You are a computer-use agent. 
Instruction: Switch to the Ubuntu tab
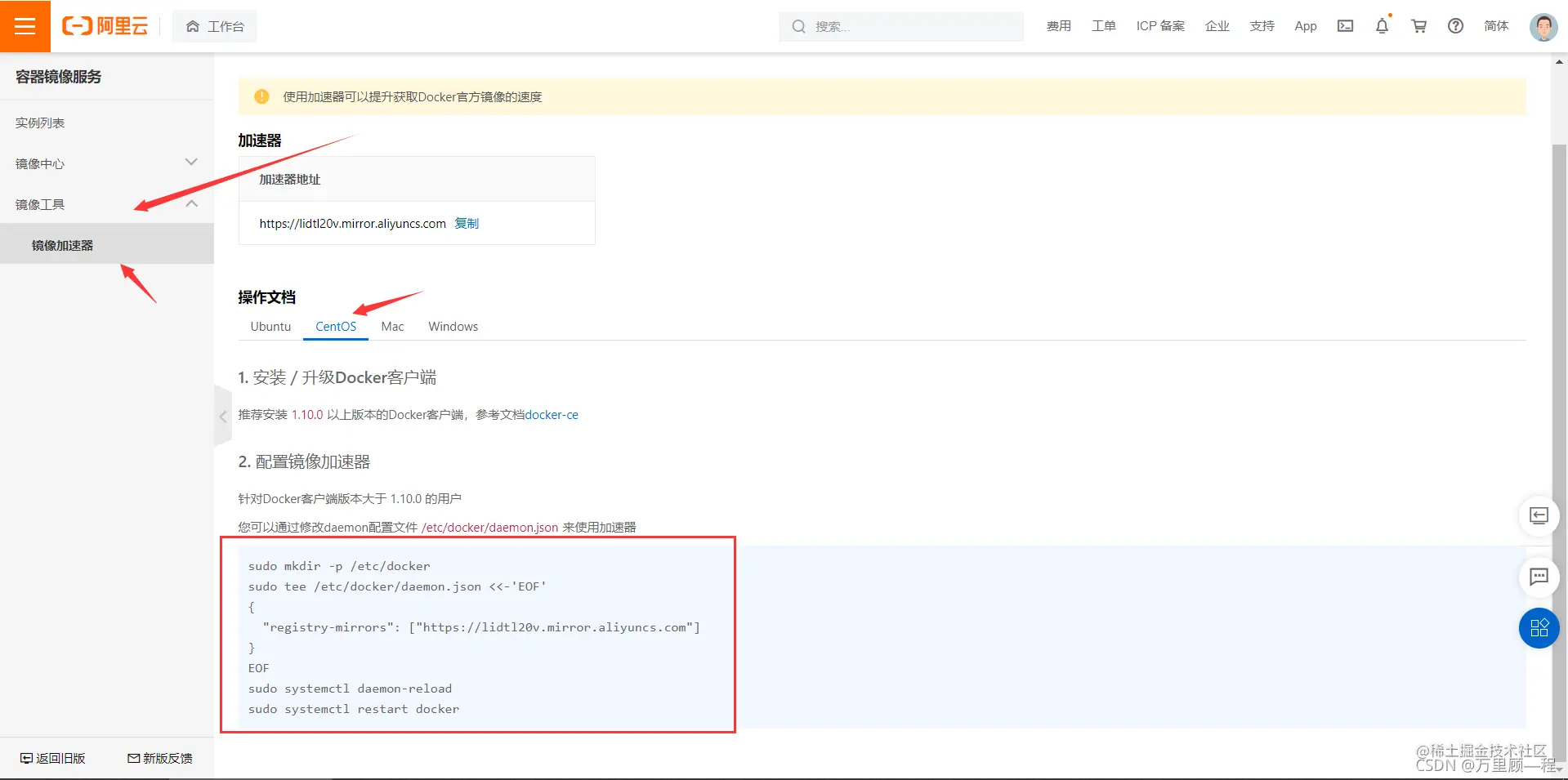[270, 326]
